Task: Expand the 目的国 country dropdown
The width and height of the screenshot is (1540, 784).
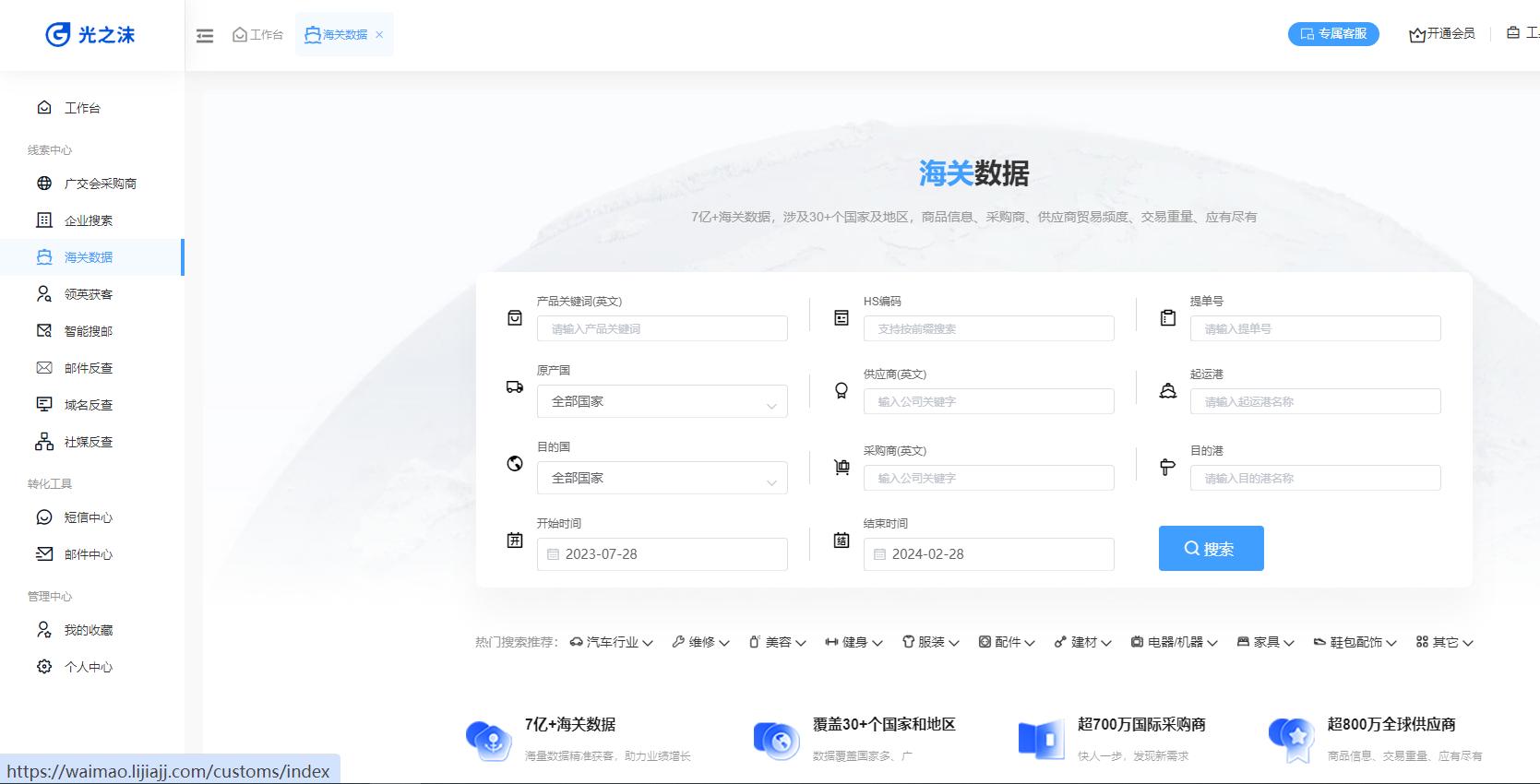Action: pyautogui.click(x=662, y=479)
